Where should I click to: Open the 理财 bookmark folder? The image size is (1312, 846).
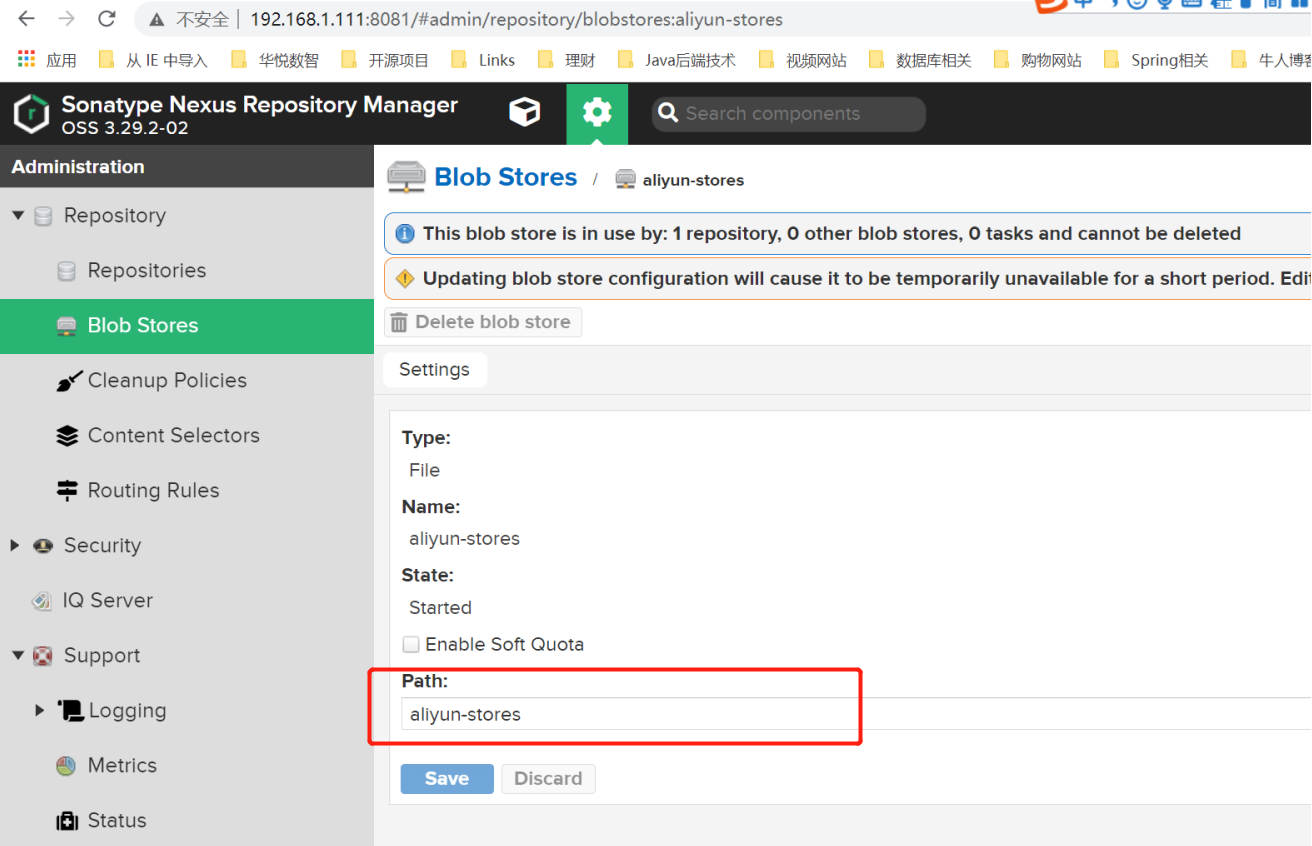[567, 60]
